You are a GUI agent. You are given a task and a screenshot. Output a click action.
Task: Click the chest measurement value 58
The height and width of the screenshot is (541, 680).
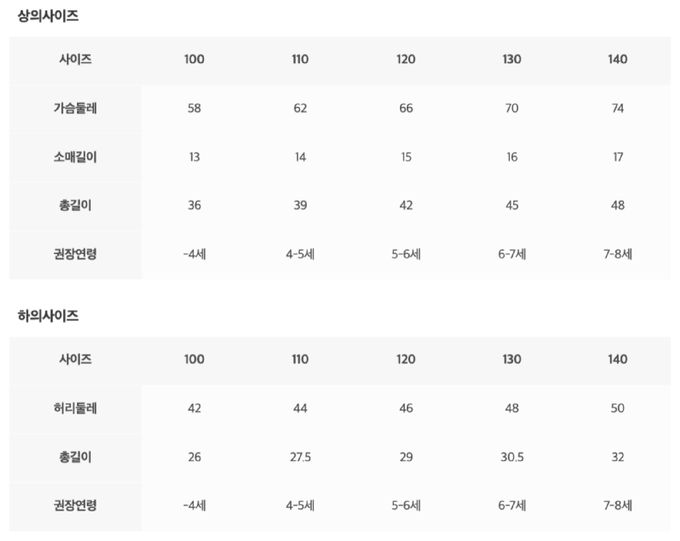(194, 108)
